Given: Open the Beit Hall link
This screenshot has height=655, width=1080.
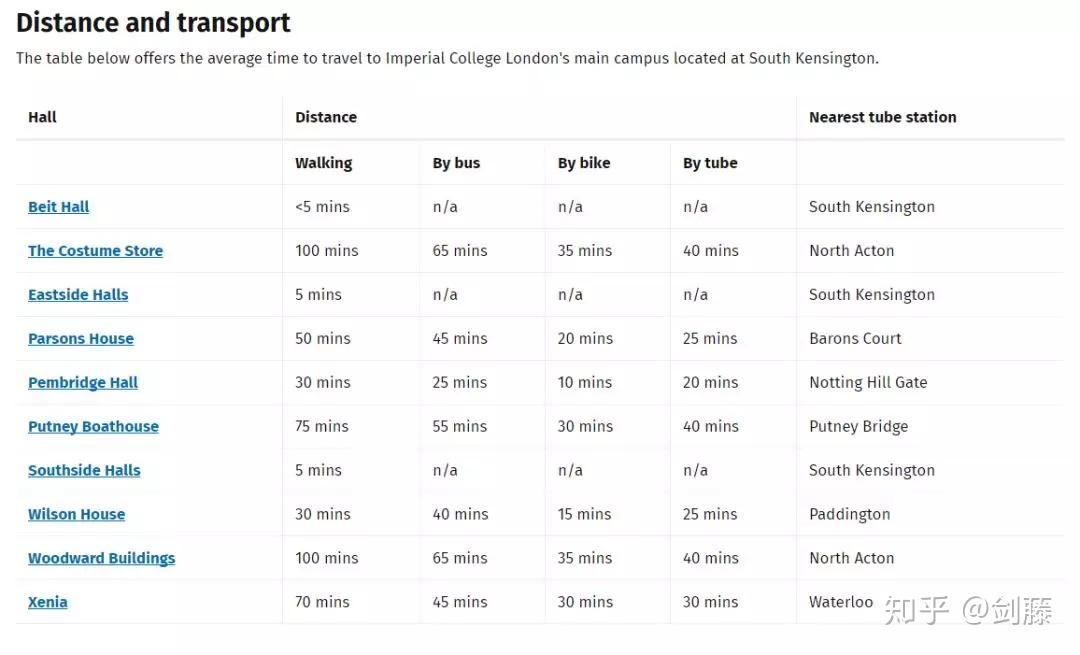Looking at the screenshot, I should (x=59, y=207).
